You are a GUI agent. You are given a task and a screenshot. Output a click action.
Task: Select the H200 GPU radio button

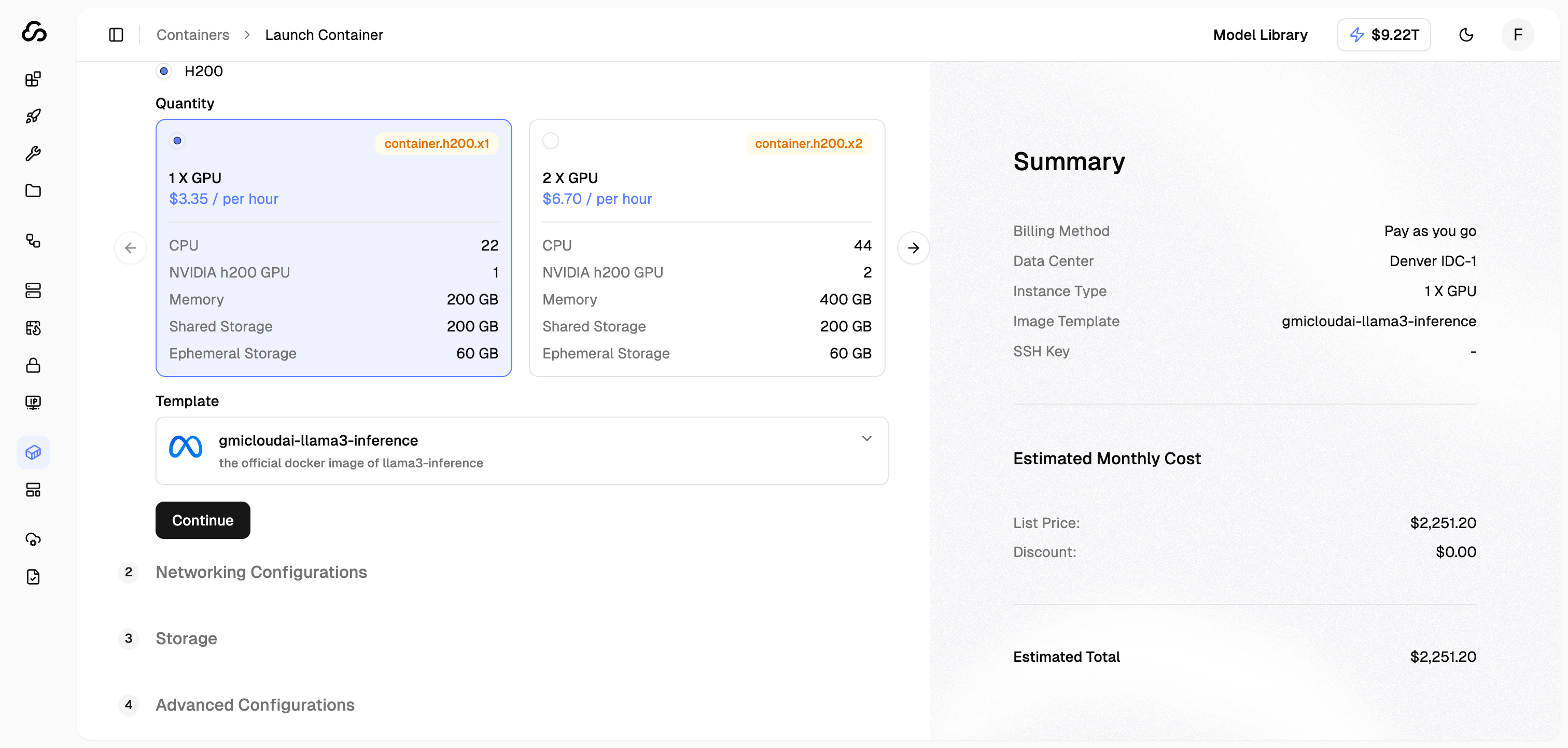[164, 71]
